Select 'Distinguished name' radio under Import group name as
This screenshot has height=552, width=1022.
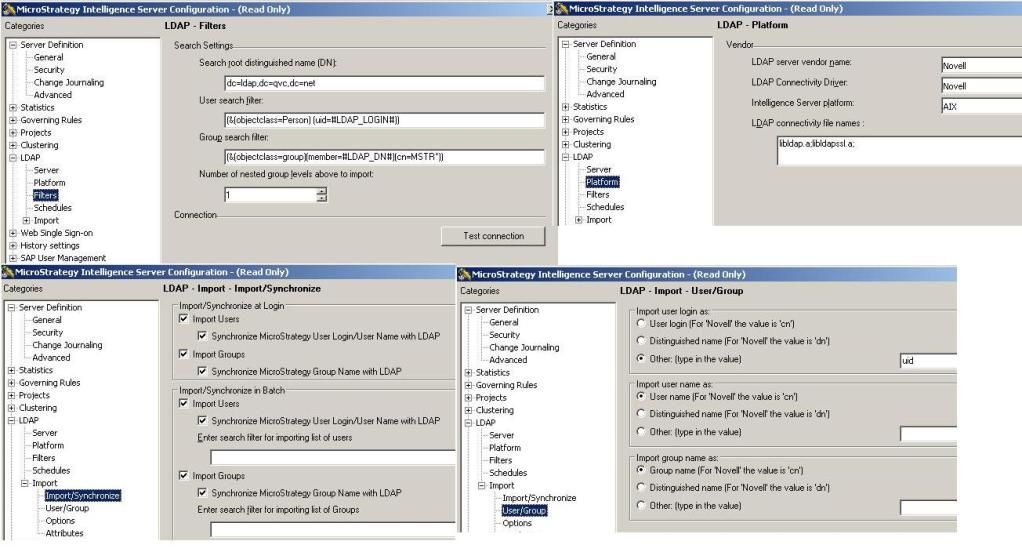point(641,487)
